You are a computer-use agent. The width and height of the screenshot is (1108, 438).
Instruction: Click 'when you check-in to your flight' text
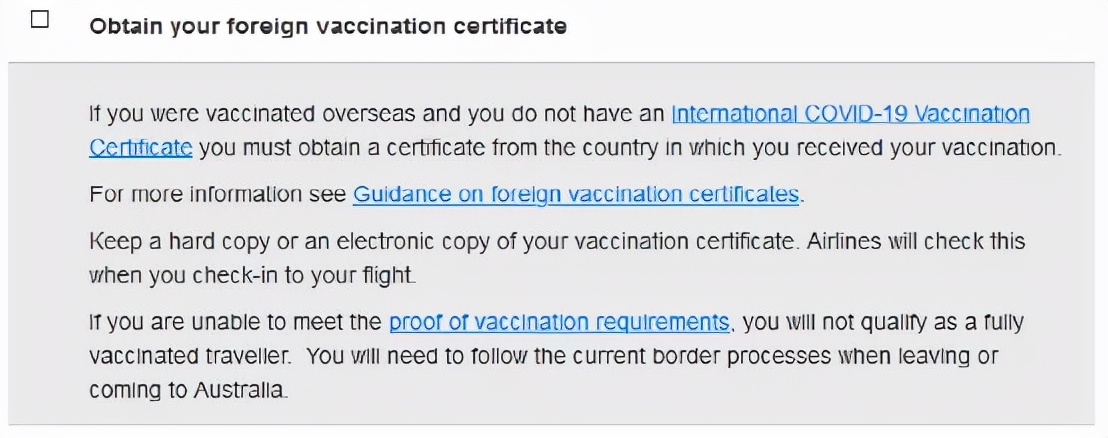pos(252,275)
